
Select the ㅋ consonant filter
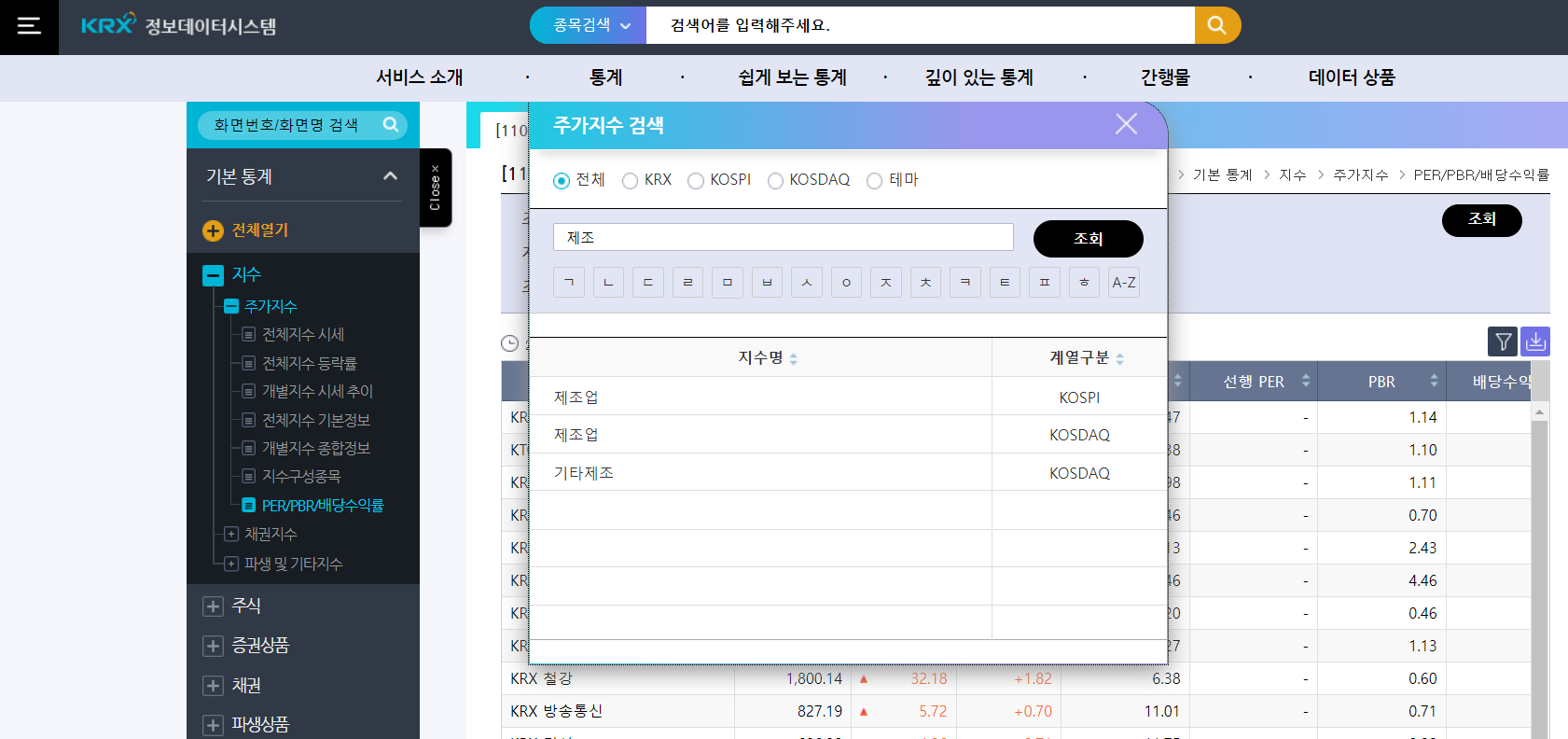965,283
